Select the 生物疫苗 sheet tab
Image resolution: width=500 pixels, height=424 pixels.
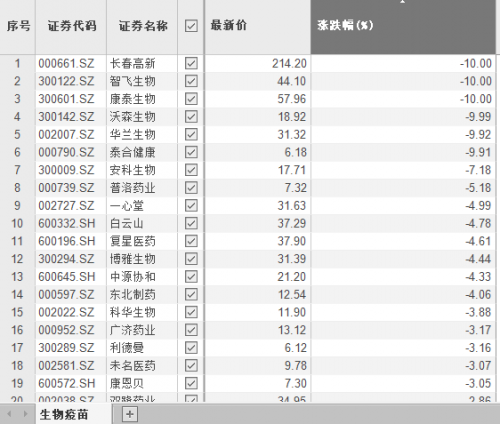(64, 414)
